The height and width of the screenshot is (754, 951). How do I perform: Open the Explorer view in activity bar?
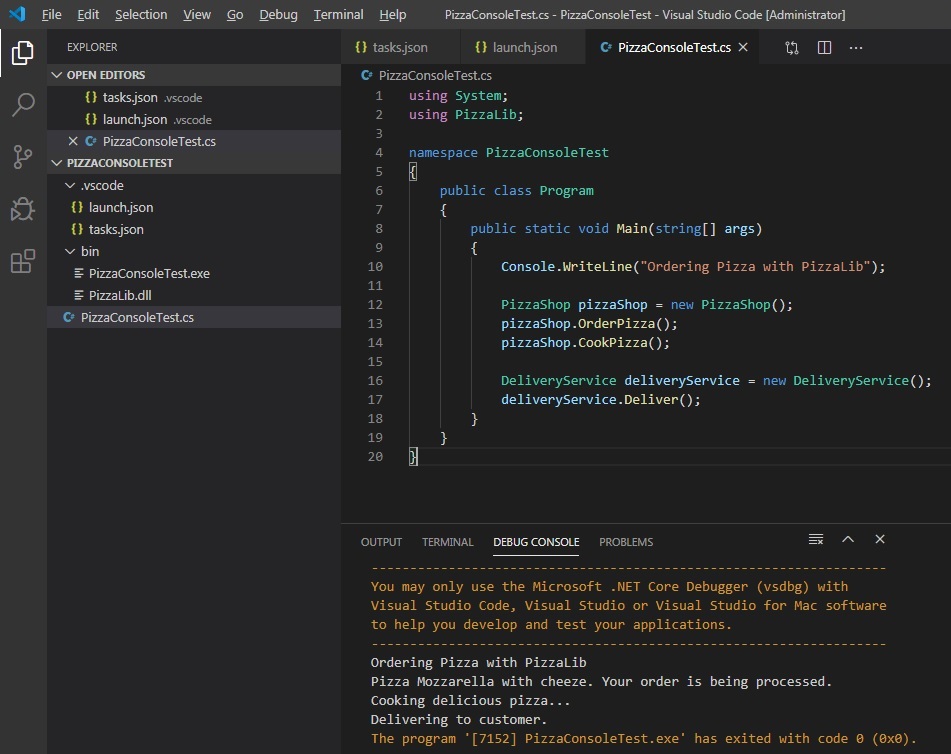point(22,53)
